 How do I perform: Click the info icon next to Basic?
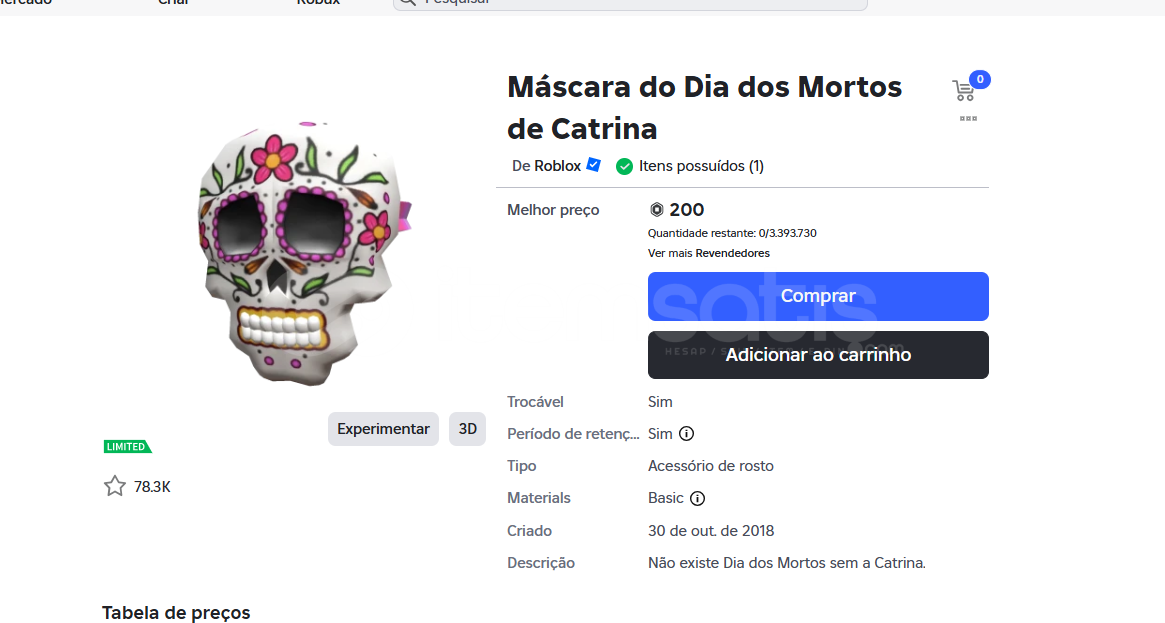tap(698, 498)
